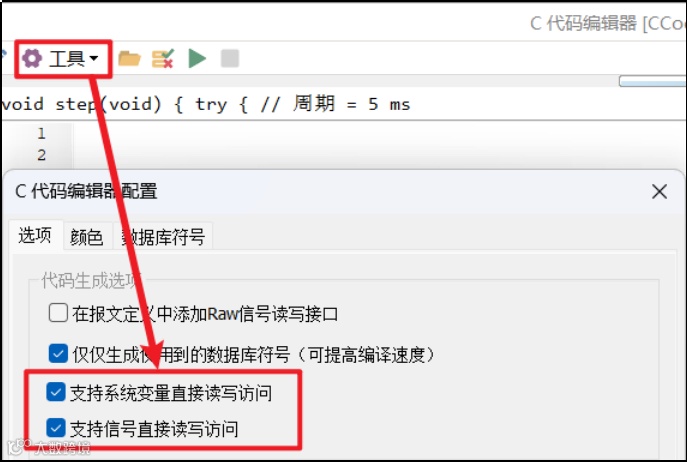Viewport: 687px width, 462px height.
Task: Switch to the 选项 tab
Action: (35, 235)
